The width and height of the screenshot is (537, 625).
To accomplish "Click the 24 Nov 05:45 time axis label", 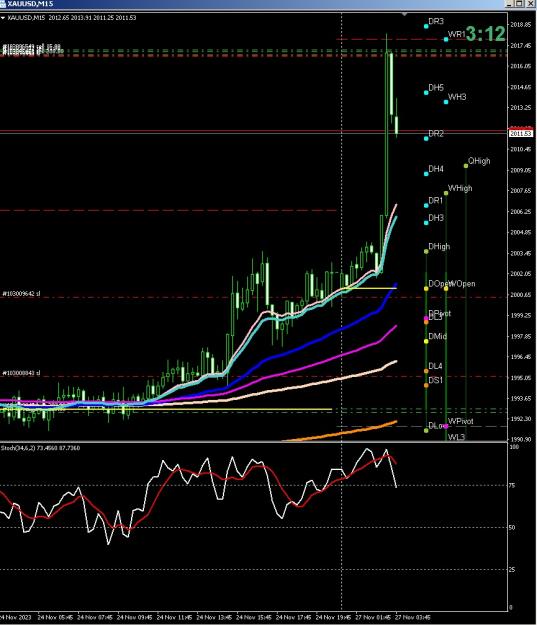I will (55, 617).
